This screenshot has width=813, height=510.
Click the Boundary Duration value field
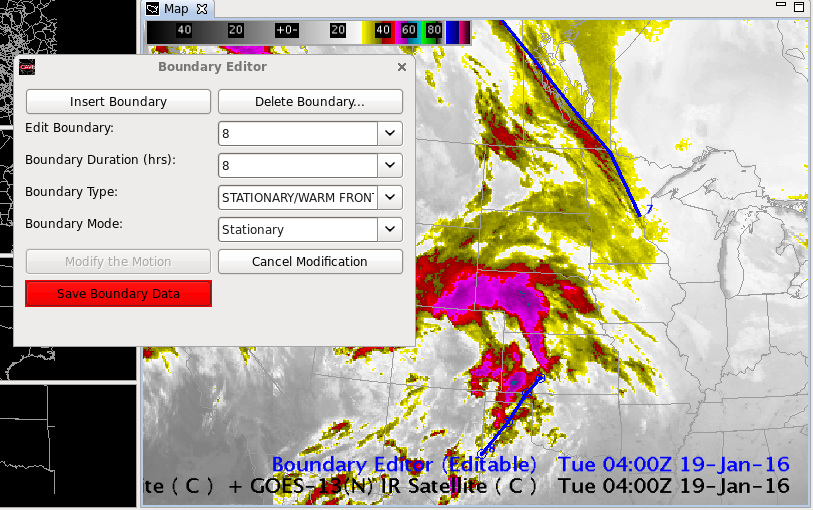click(298, 165)
